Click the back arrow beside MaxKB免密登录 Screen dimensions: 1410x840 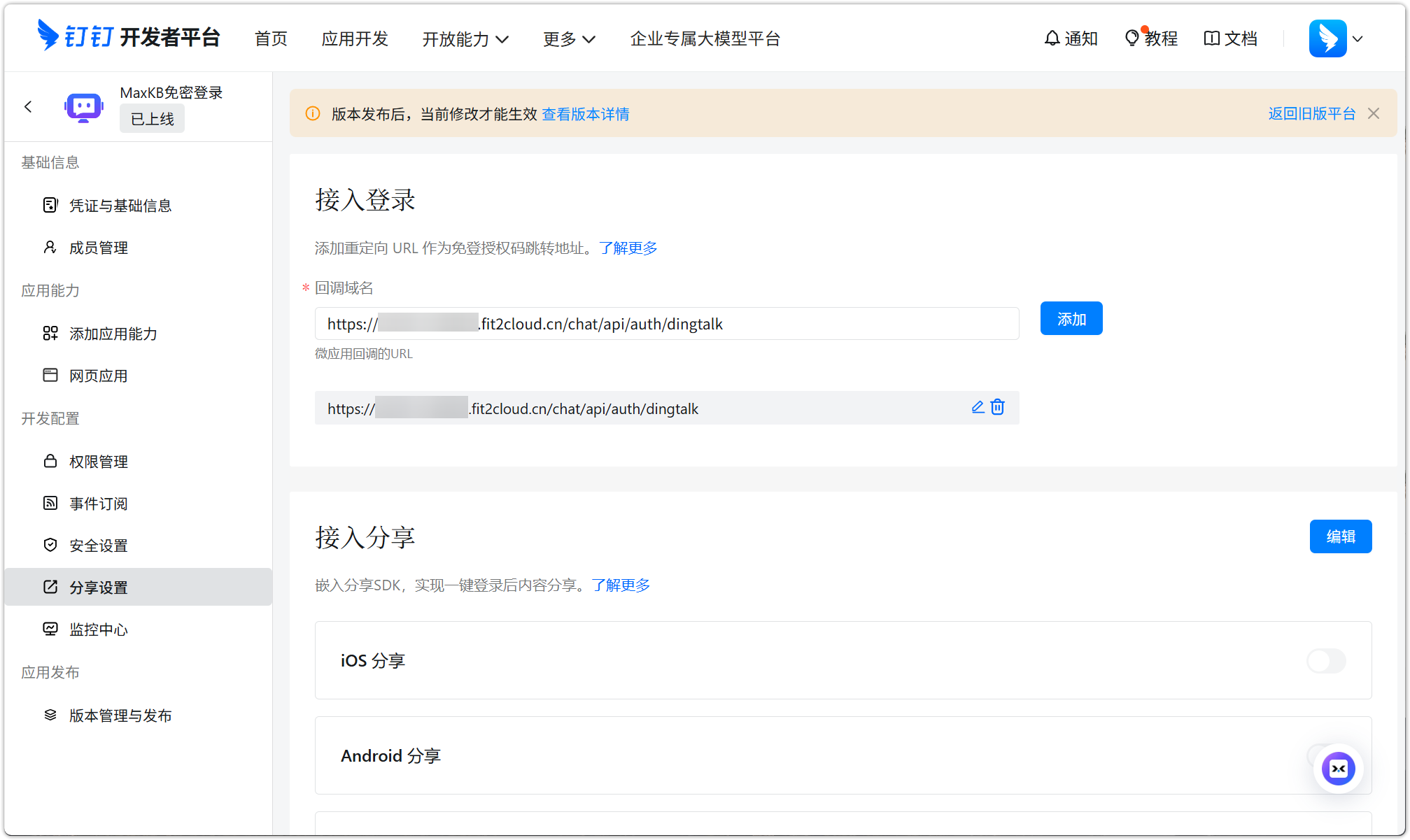pos(29,106)
